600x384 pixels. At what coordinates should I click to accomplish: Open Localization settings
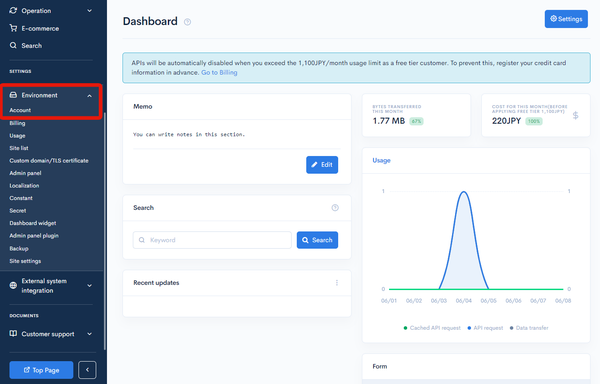coord(24,185)
